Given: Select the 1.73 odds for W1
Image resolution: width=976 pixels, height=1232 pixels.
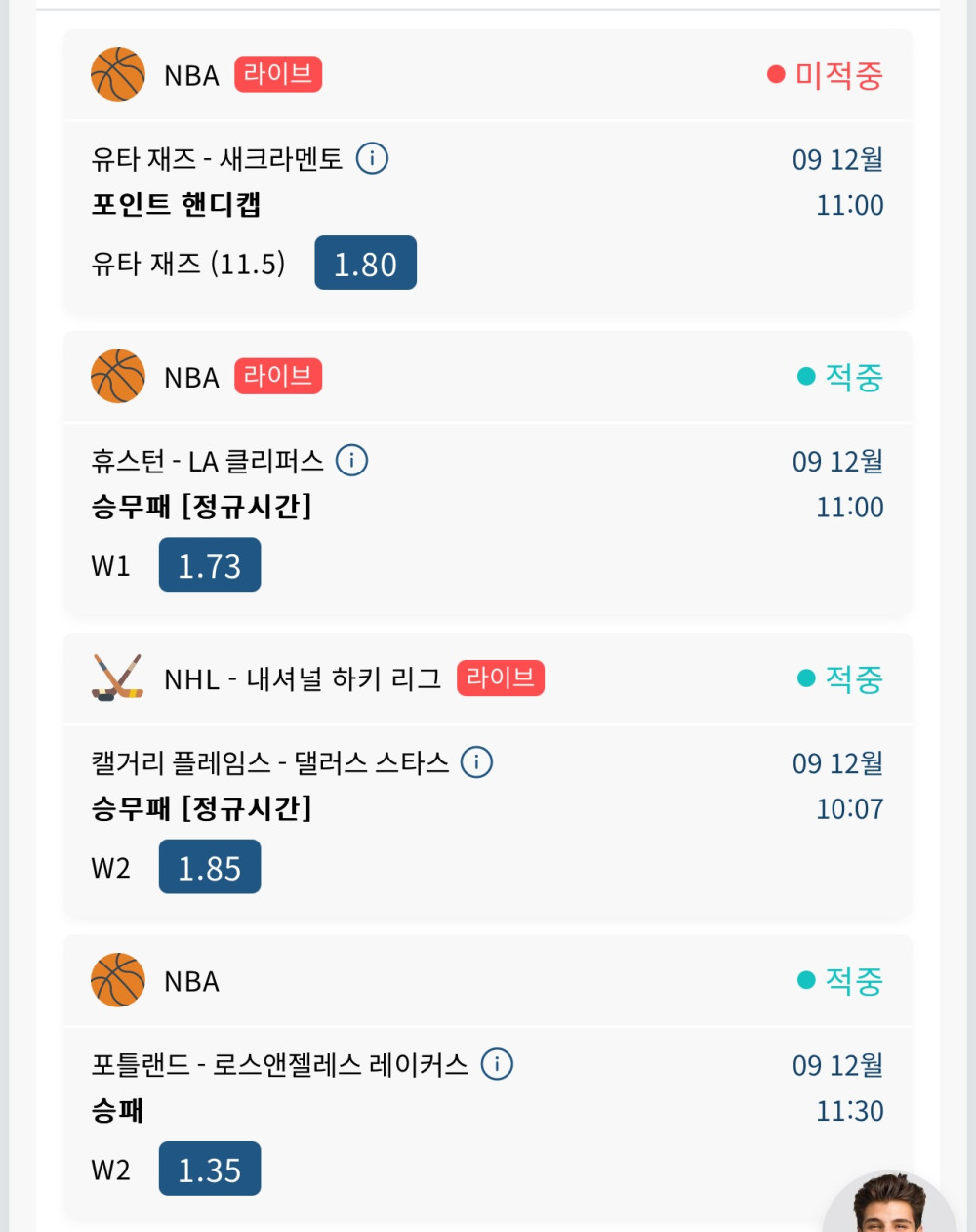Looking at the screenshot, I should click(210, 565).
